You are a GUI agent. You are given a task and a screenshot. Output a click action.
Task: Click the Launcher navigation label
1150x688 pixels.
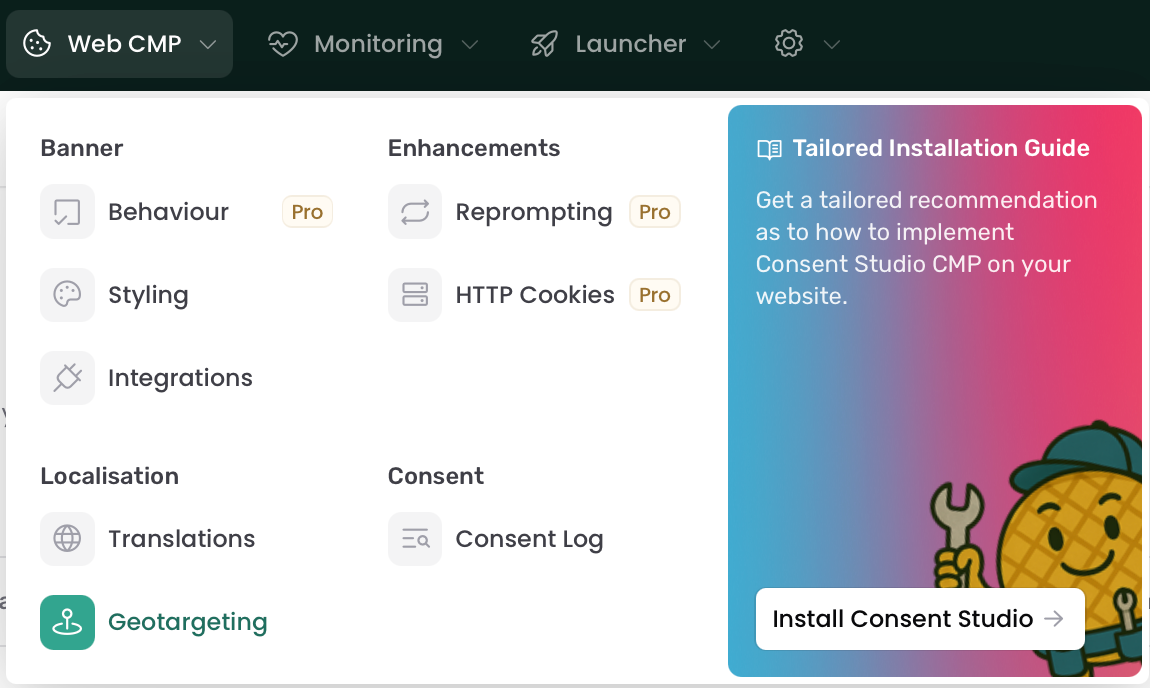pyautogui.click(x=631, y=44)
